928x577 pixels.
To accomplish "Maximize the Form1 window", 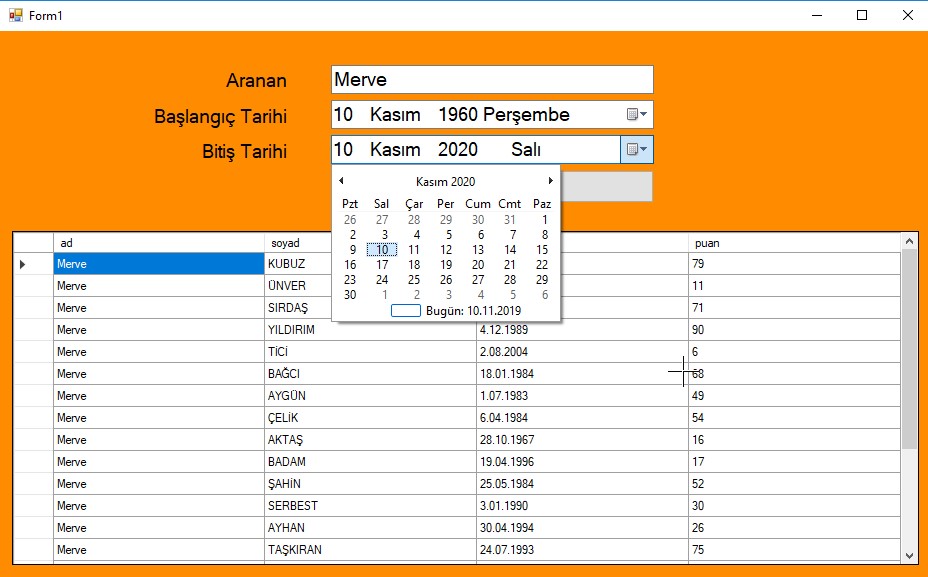I will click(862, 15).
